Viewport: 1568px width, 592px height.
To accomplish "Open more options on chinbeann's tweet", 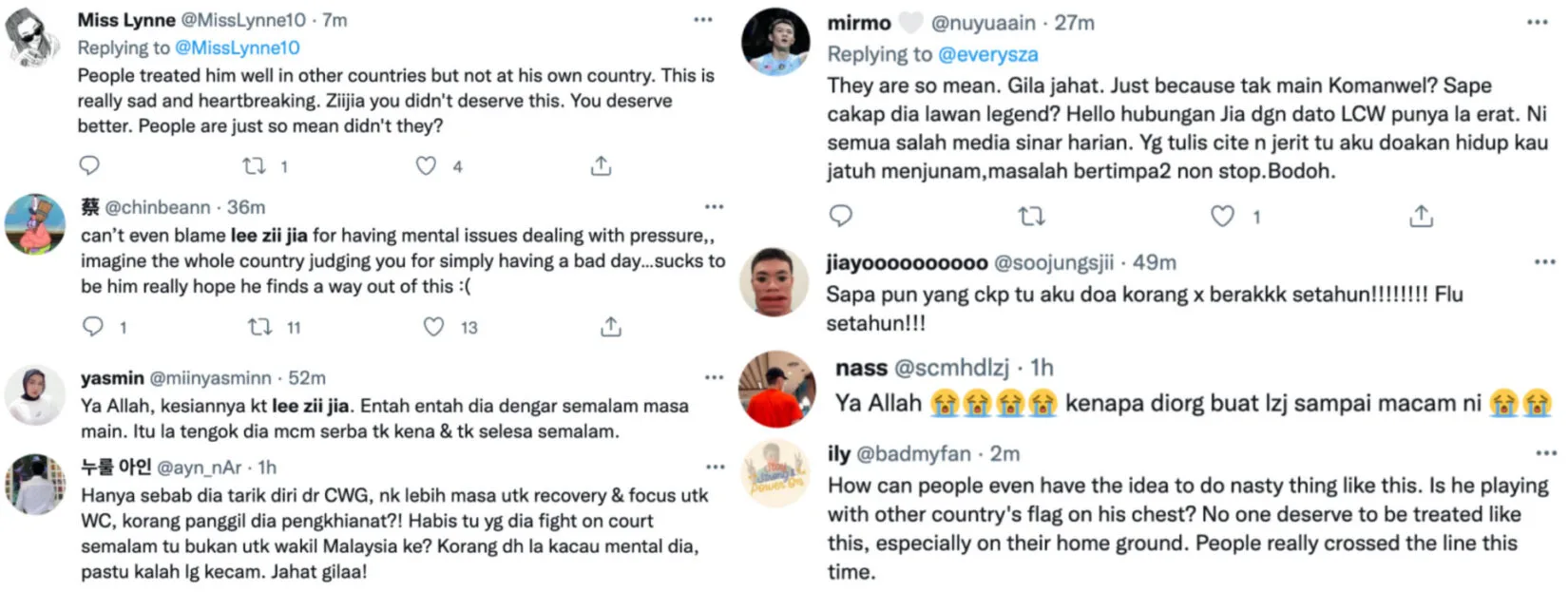I will (x=714, y=206).
